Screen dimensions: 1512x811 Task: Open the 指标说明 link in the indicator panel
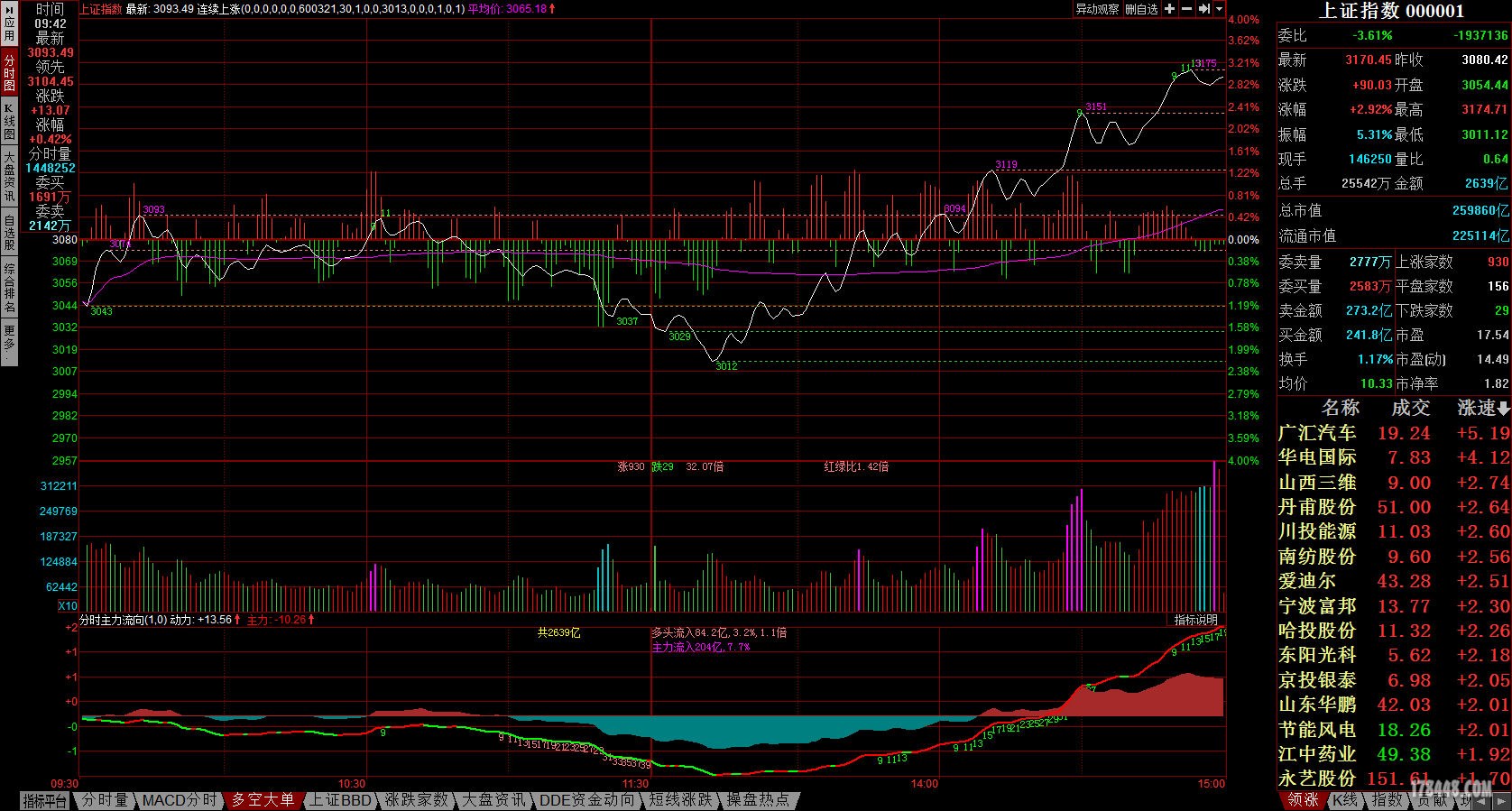pyautogui.click(x=1195, y=620)
